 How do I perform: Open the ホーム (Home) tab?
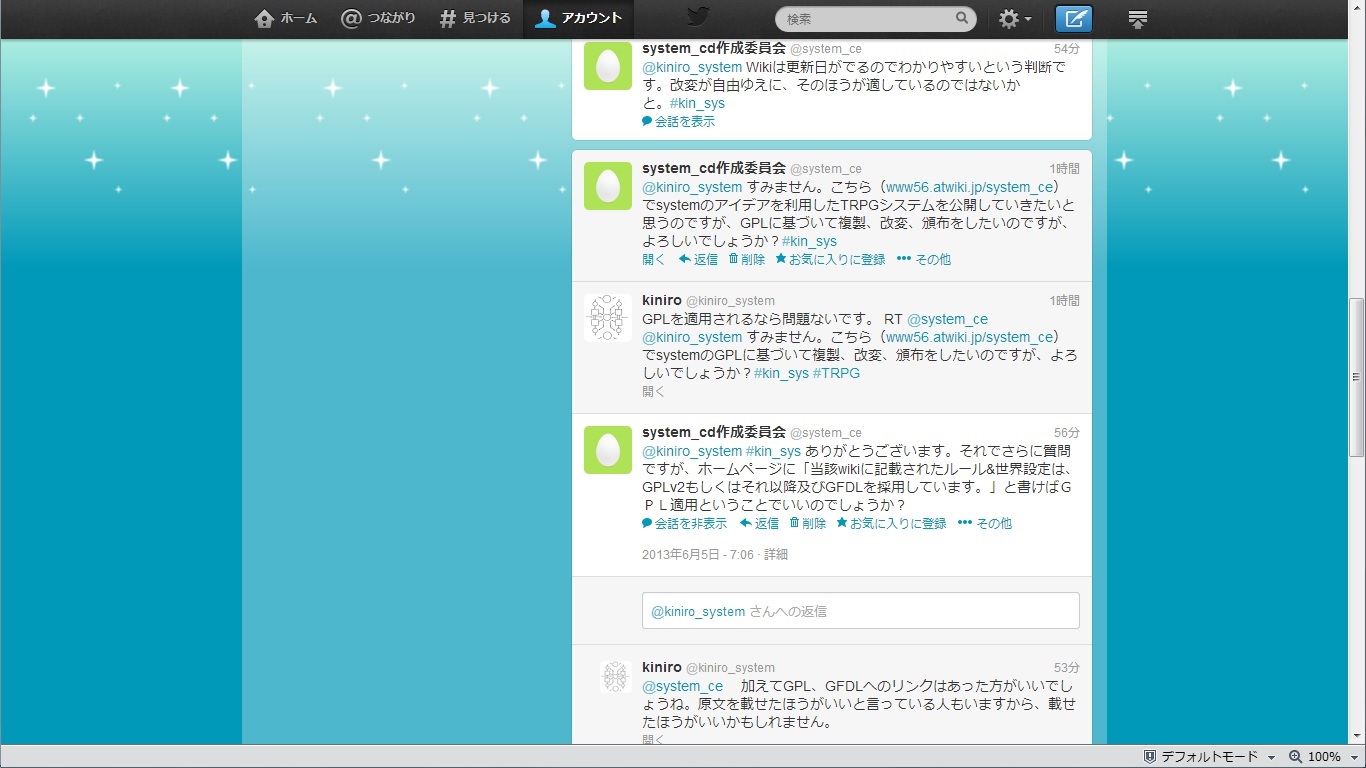[x=286, y=18]
